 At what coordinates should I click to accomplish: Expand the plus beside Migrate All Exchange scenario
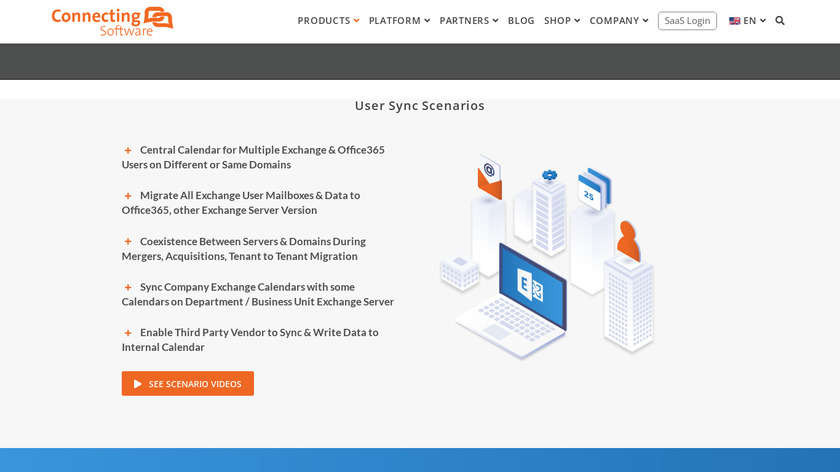[128, 196]
